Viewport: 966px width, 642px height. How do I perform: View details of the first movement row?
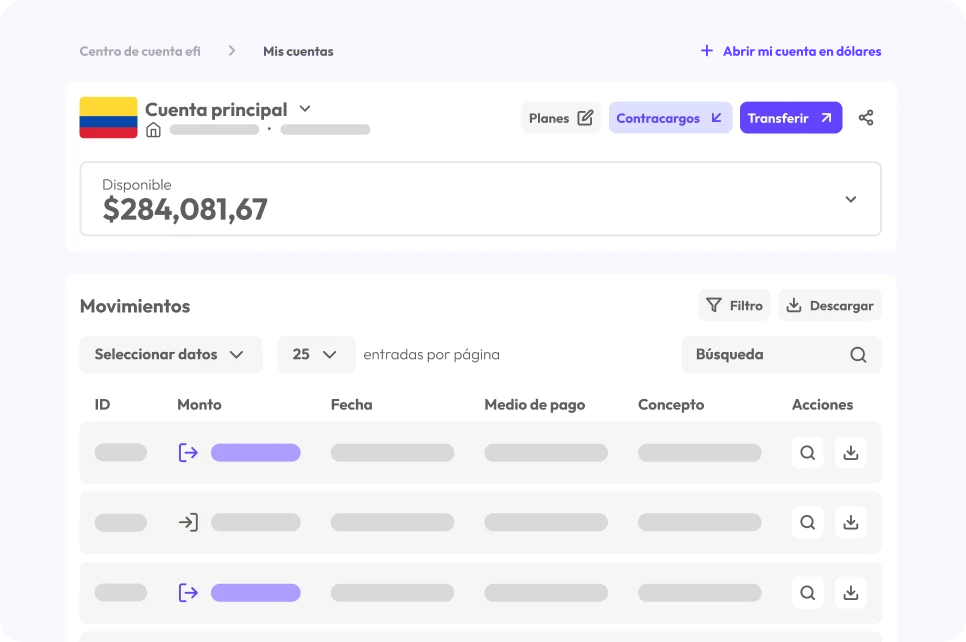point(807,453)
